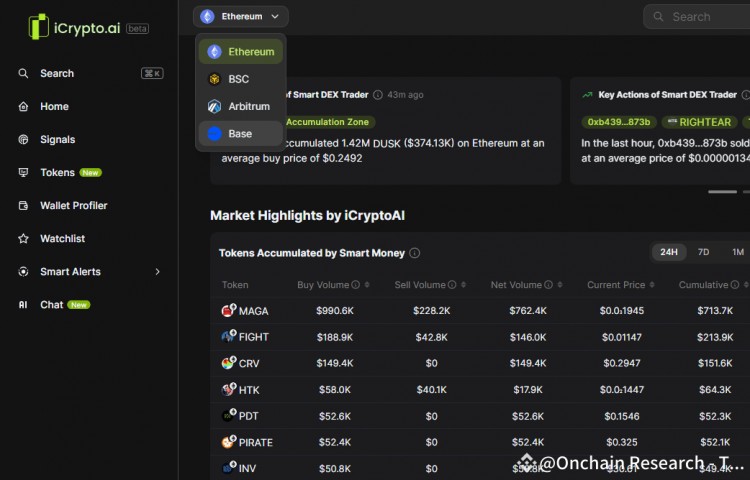Click the RIGHTEAR token tag
Image resolution: width=750 pixels, height=480 pixels.
tap(699, 122)
